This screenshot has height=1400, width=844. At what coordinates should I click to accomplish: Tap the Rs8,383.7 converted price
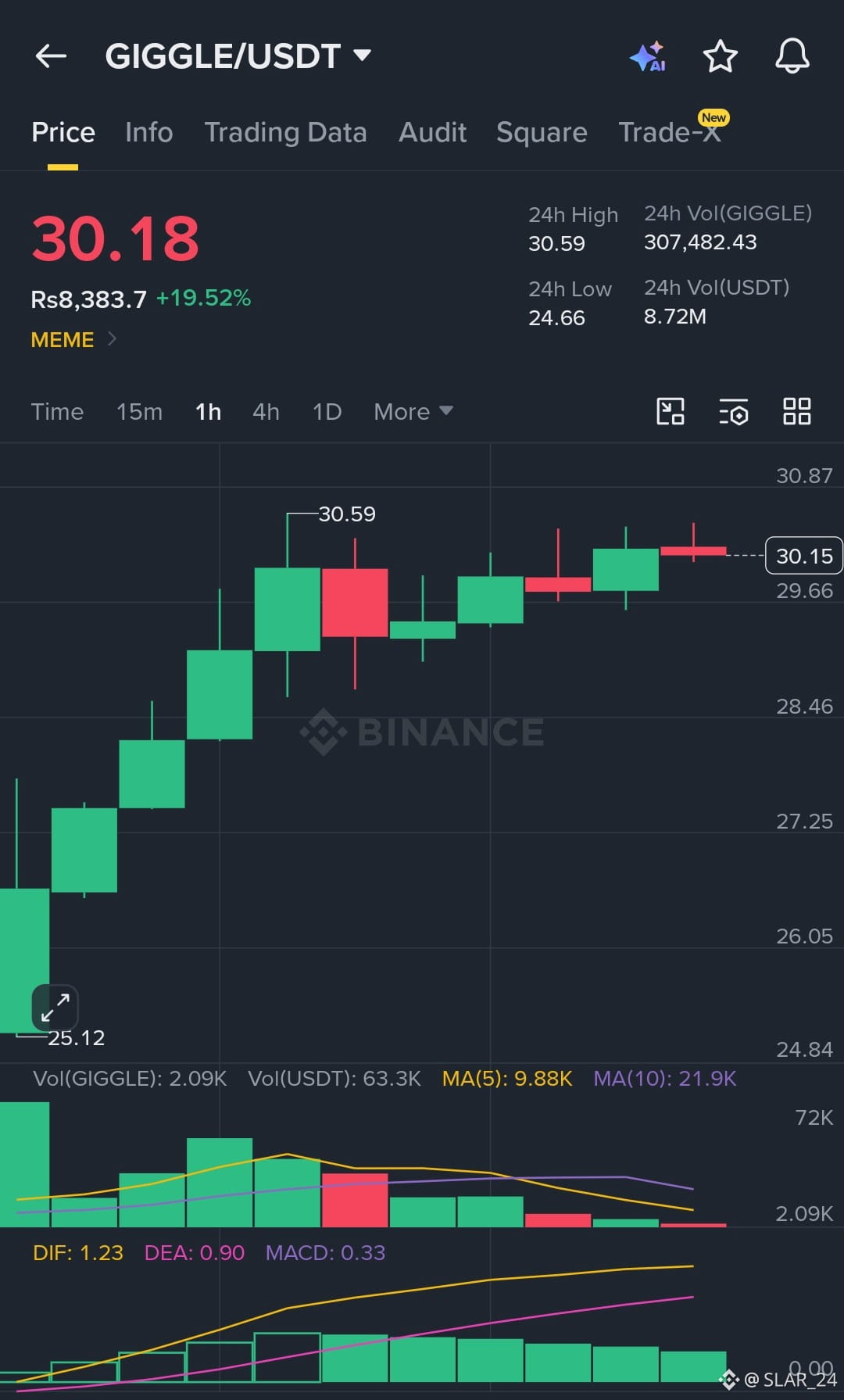[88, 299]
